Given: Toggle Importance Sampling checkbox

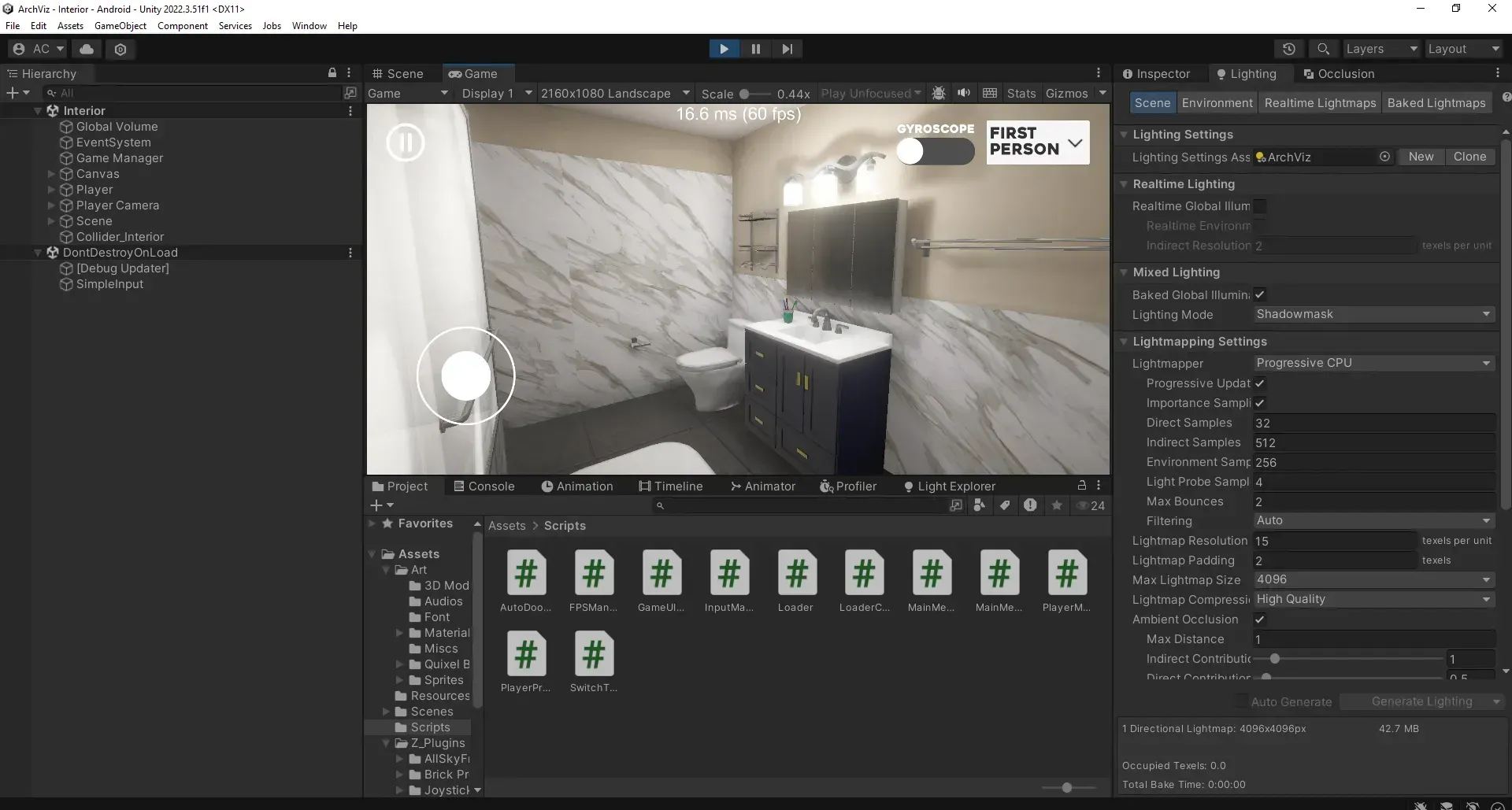Looking at the screenshot, I should [1260, 403].
